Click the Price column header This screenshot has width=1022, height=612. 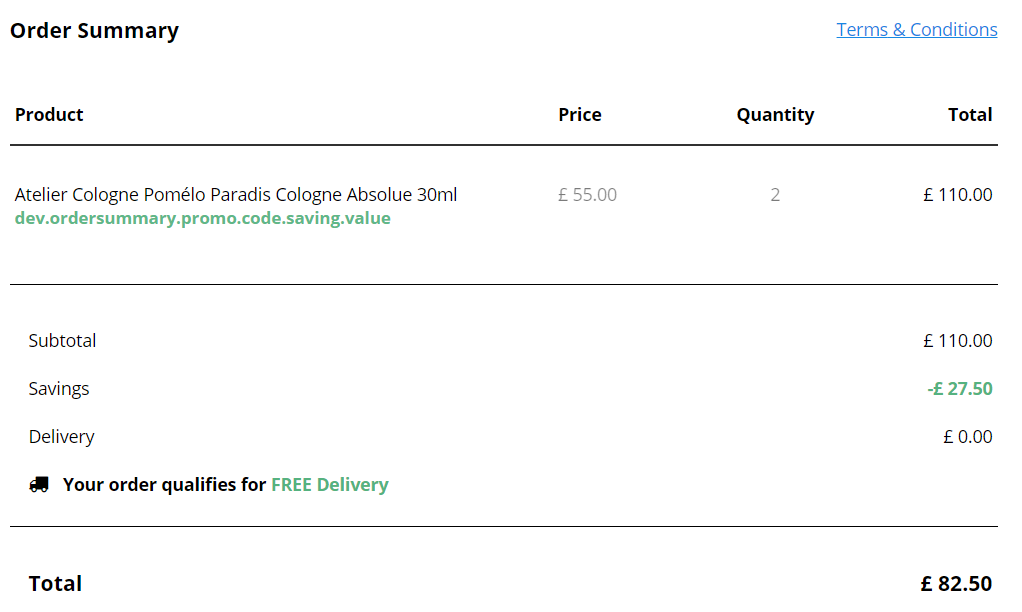click(x=579, y=115)
